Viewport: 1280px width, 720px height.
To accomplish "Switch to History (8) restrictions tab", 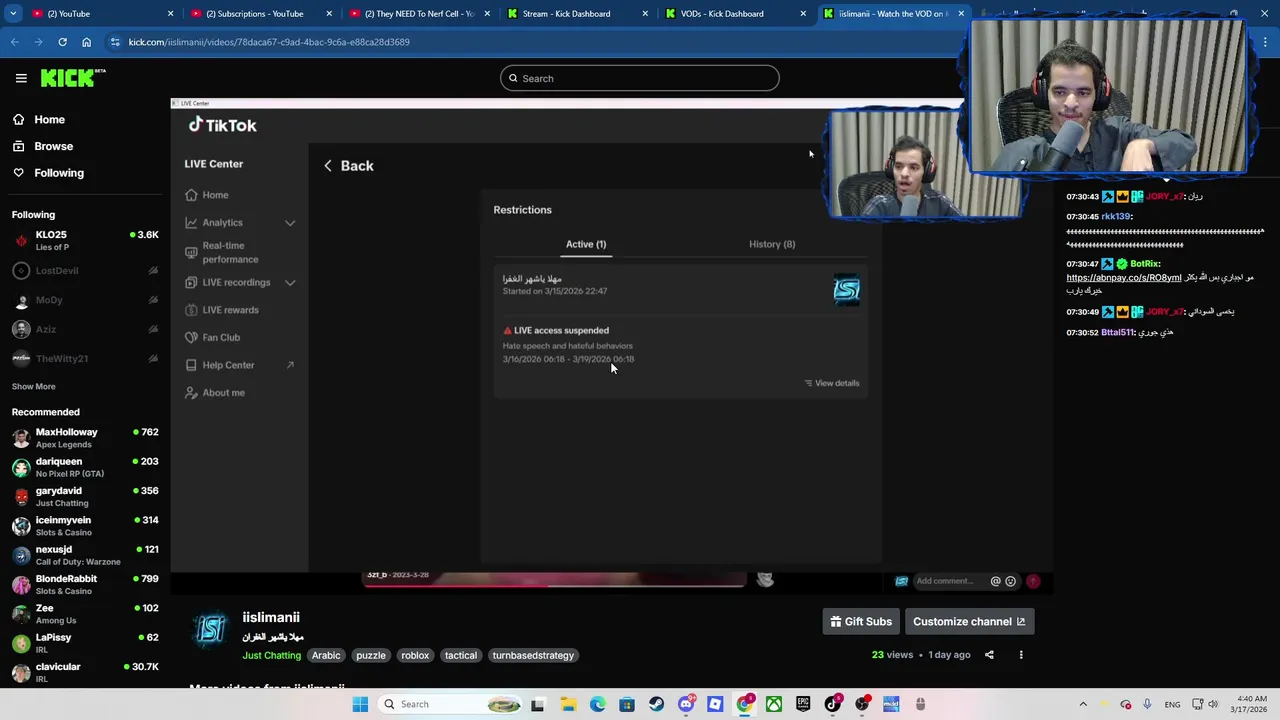I will point(772,244).
